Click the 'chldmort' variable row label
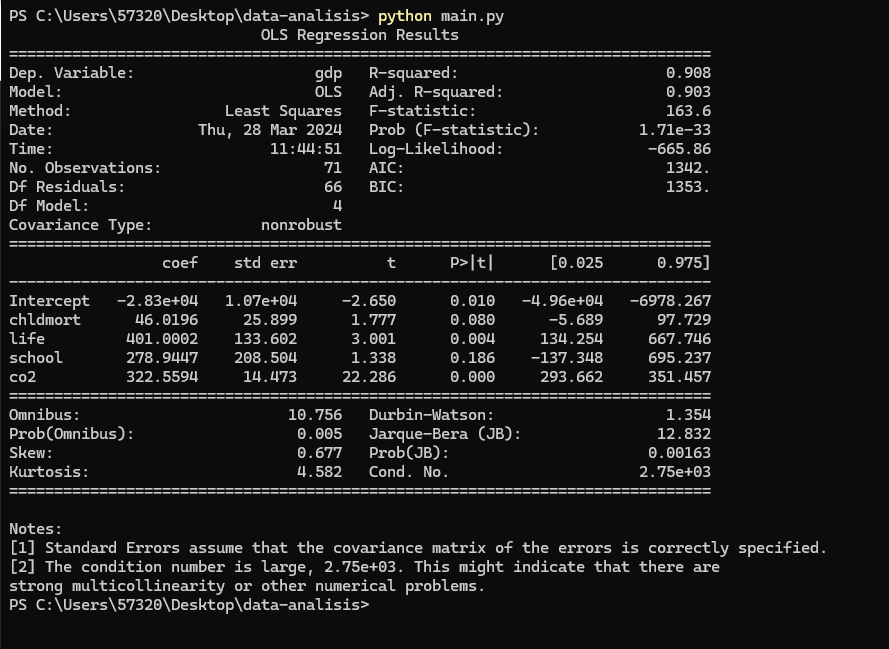 (45, 320)
